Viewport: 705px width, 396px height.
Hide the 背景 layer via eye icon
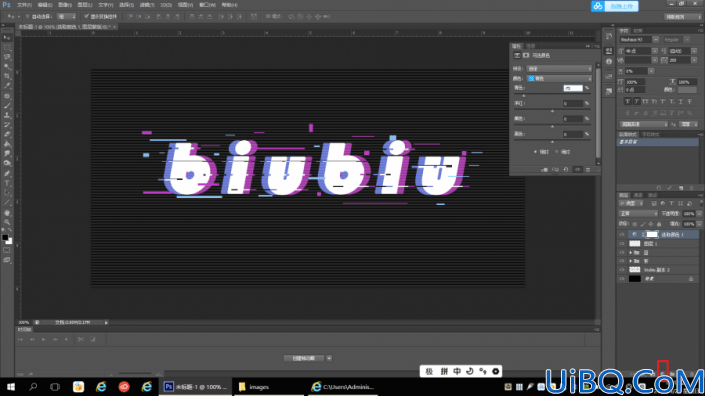622,279
